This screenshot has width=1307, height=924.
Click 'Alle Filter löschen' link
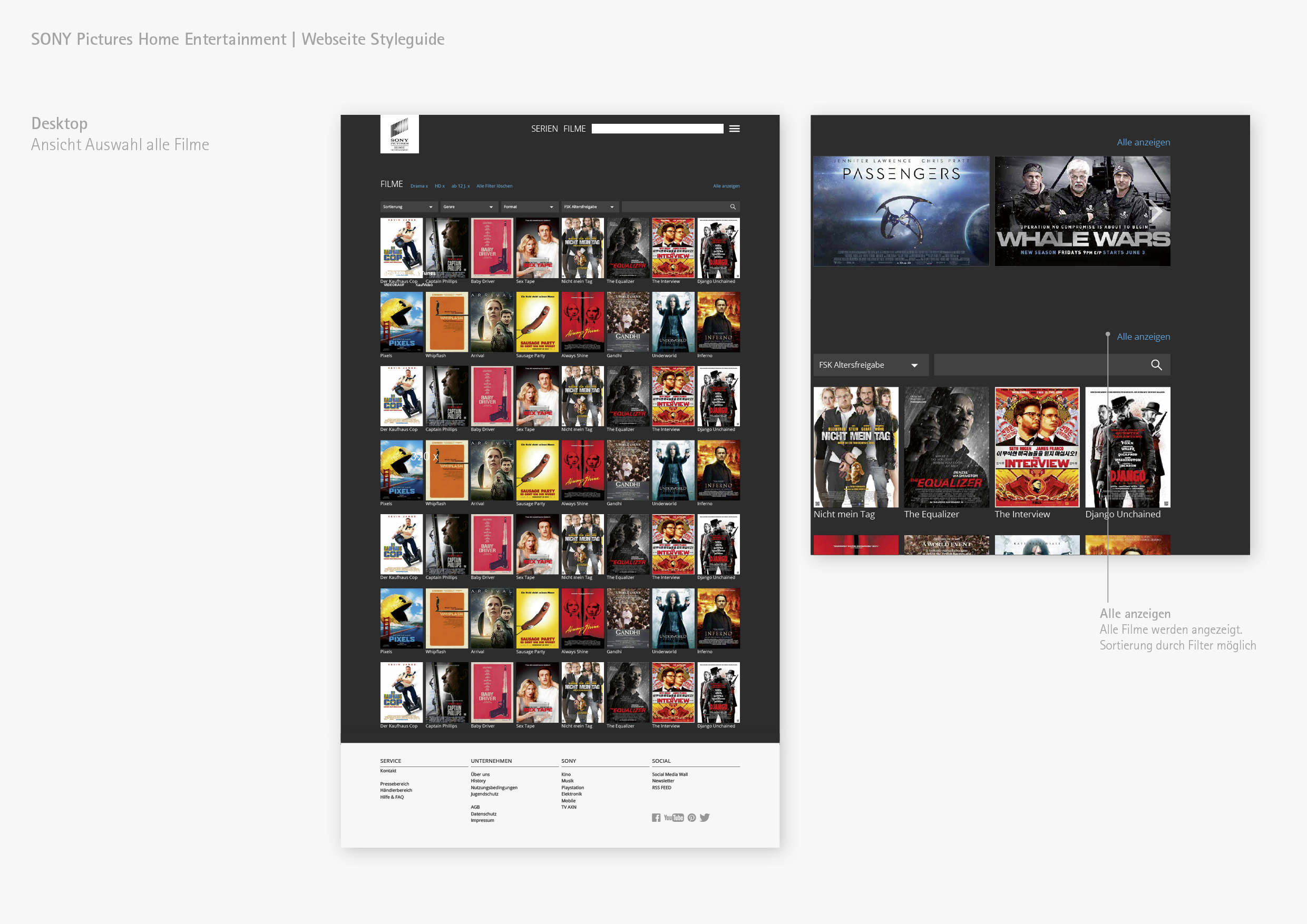coord(494,186)
